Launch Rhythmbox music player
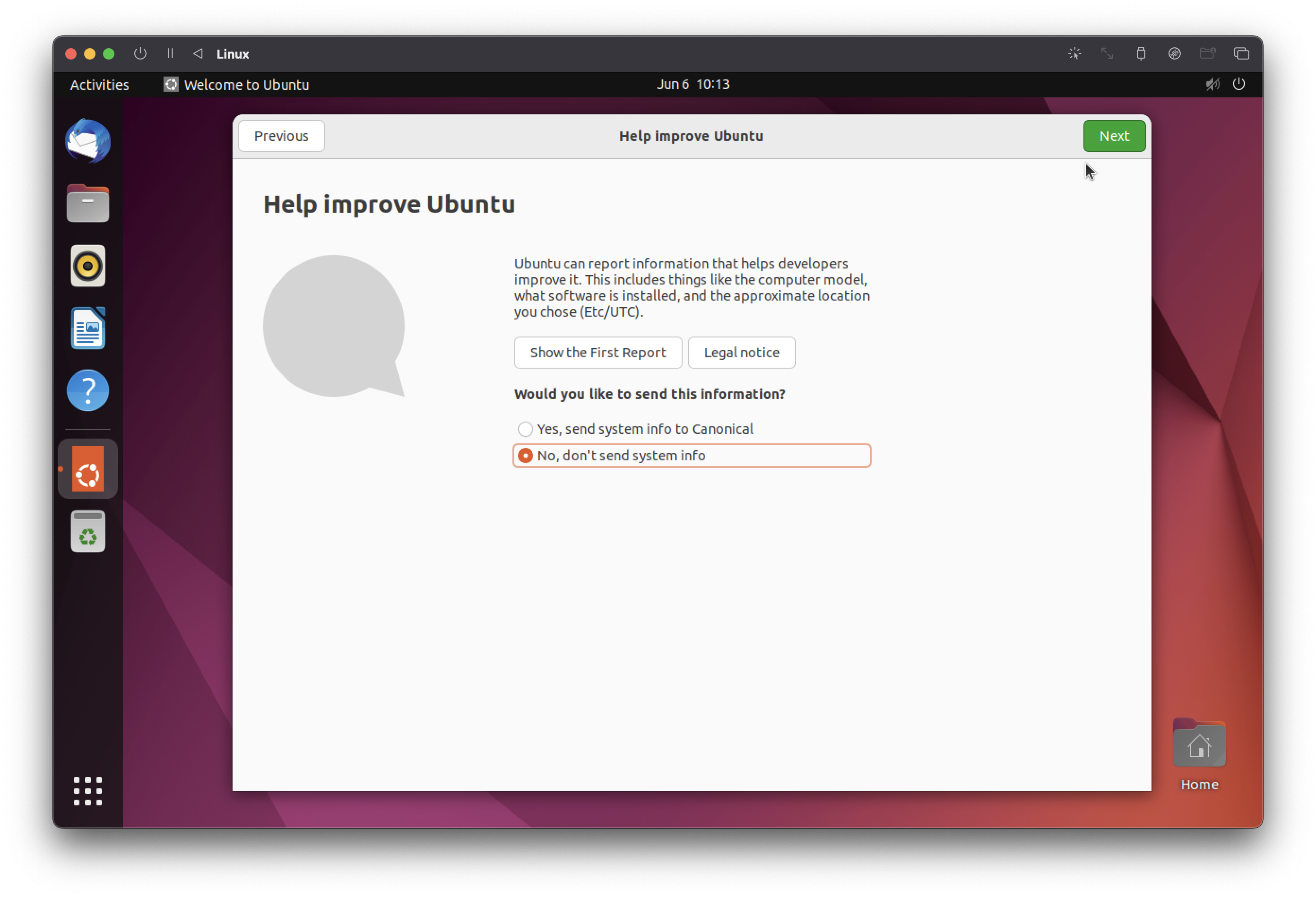 tap(88, 266)
